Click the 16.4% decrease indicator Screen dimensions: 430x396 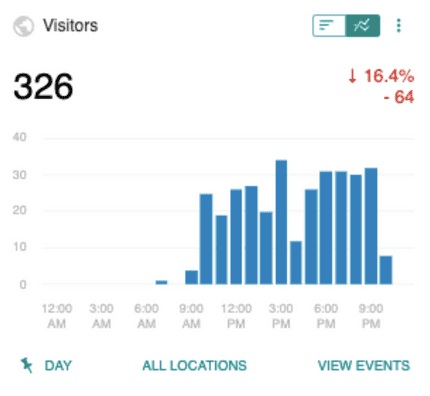point(381,76)
